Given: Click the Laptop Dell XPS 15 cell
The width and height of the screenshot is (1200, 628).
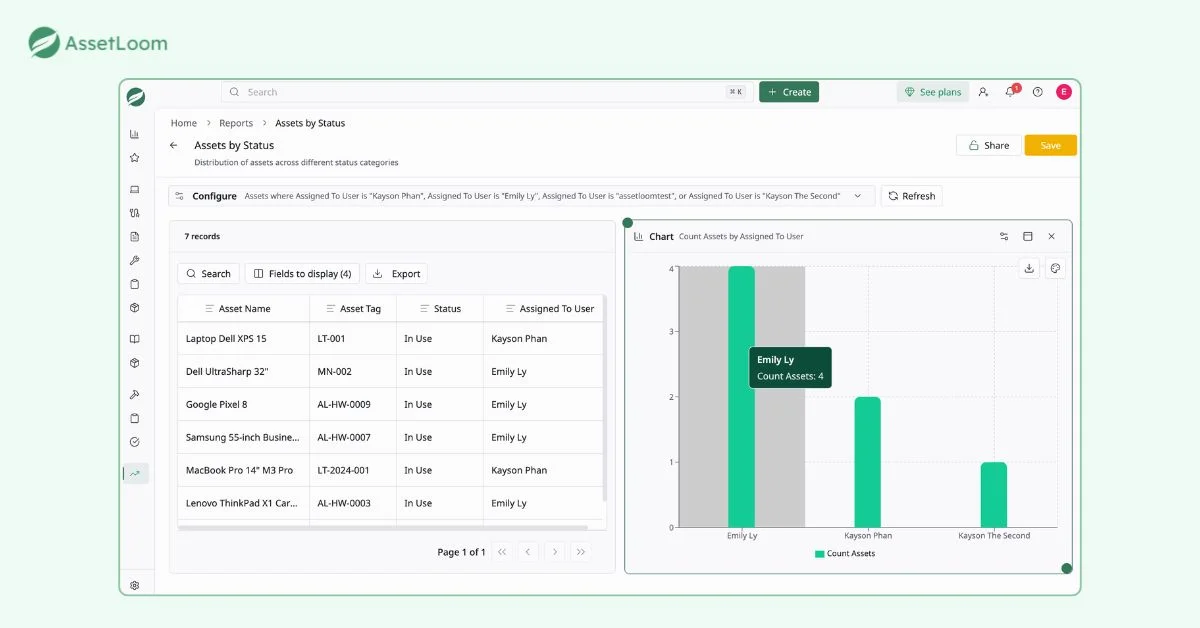Looking at the screenshot, I should (244, 339).
